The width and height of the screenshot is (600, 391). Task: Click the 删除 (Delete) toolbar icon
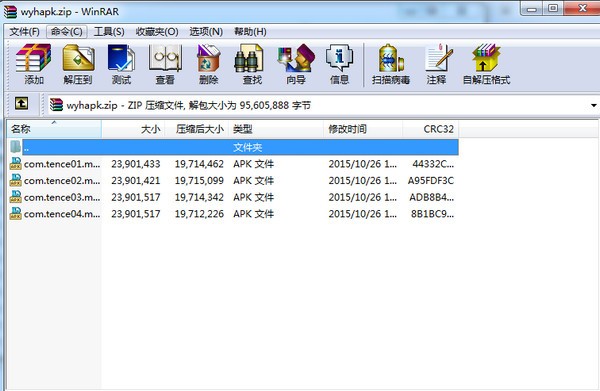coord(209,58)
